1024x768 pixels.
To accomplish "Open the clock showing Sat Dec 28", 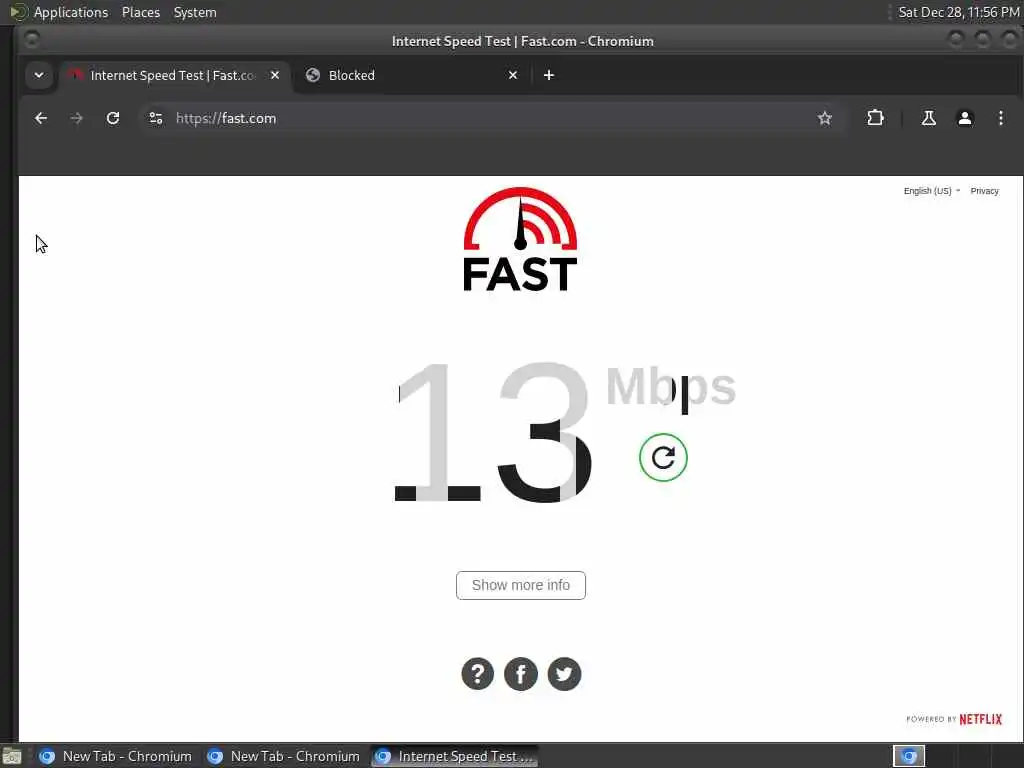I will 959,12.
